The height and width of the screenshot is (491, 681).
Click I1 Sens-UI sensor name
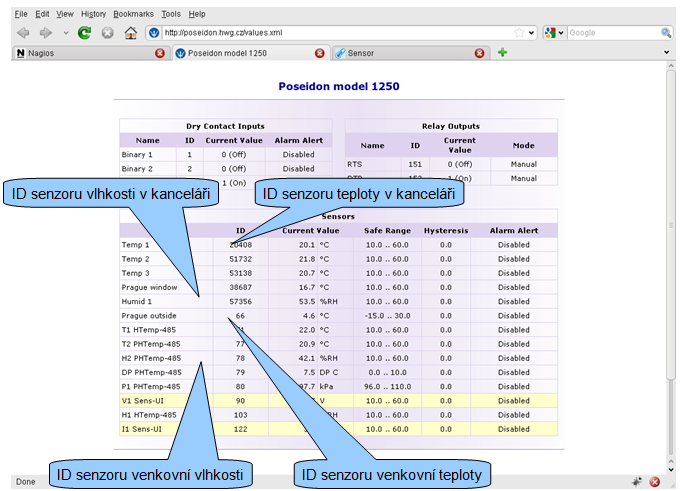pyautogui.click(x=142, y=429)
